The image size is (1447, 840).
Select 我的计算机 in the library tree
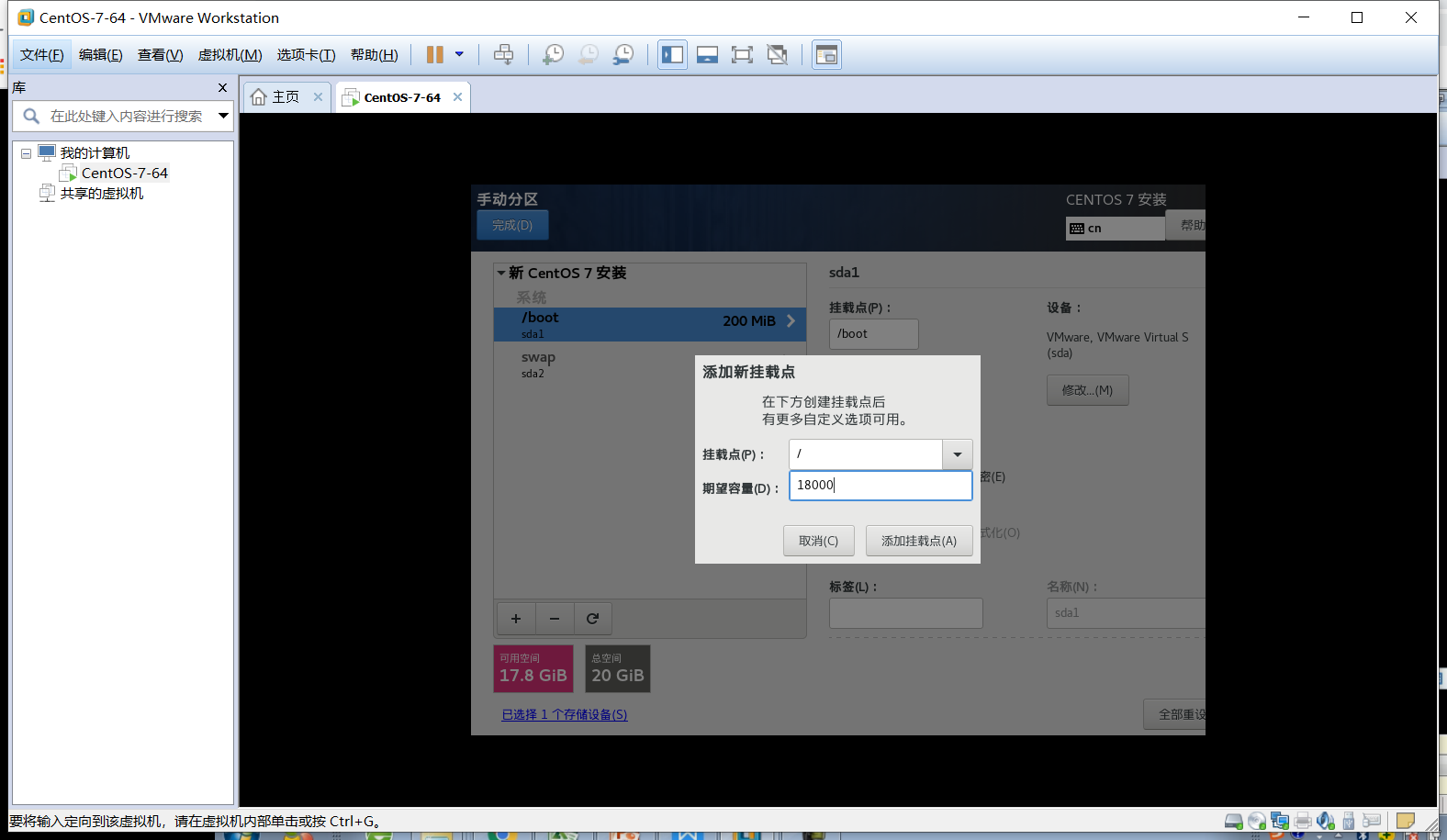click(x=95, y=153)
